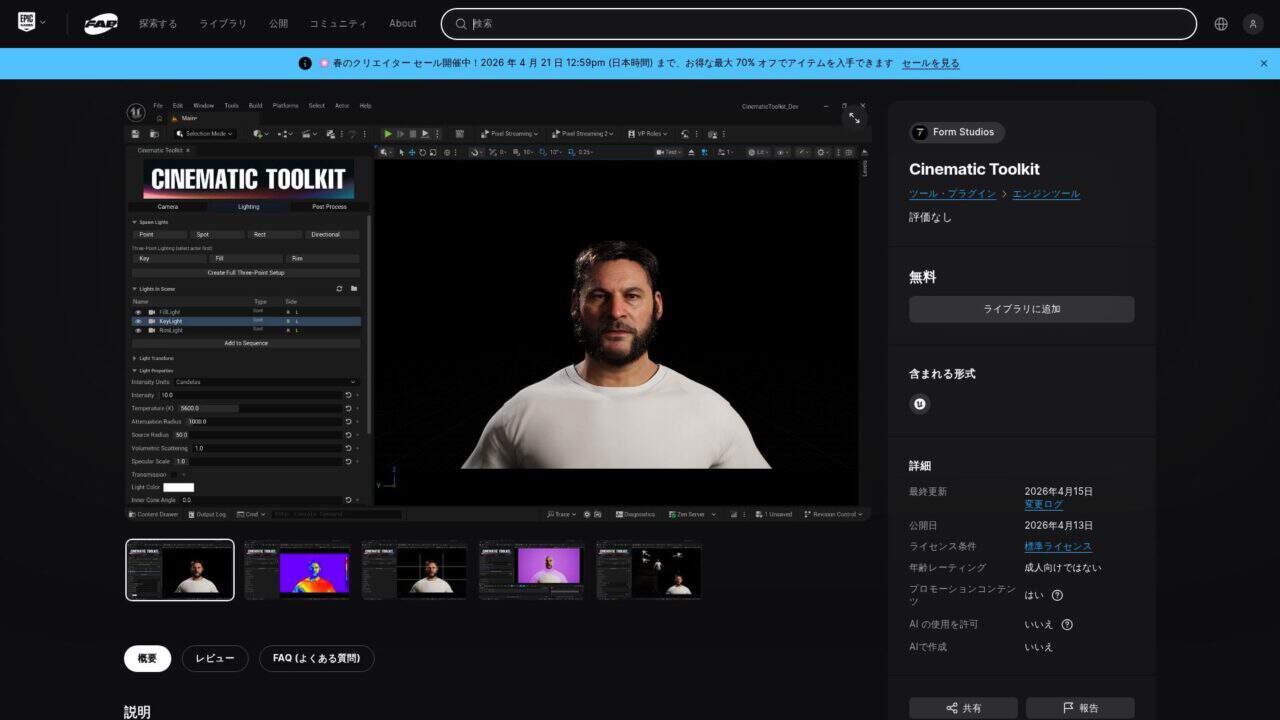This screenshot has width=1280, height=720.
Task: Click the ライブラリに追加 button
Action: coord(1021,309)
